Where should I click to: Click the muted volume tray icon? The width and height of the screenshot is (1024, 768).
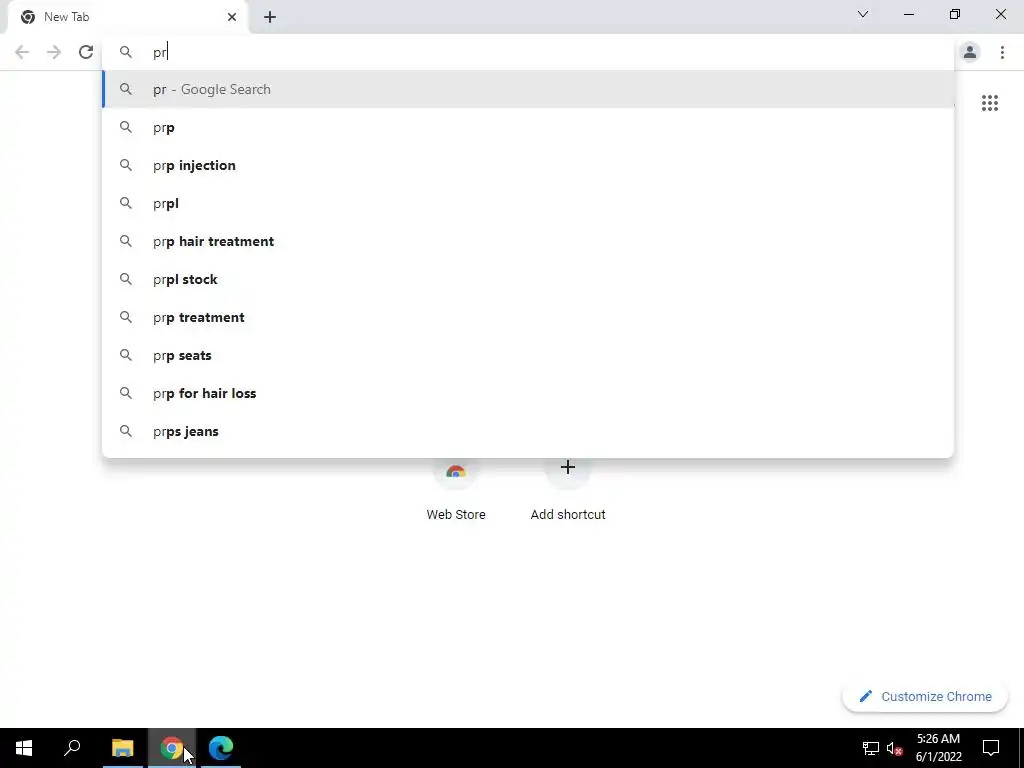895,748
